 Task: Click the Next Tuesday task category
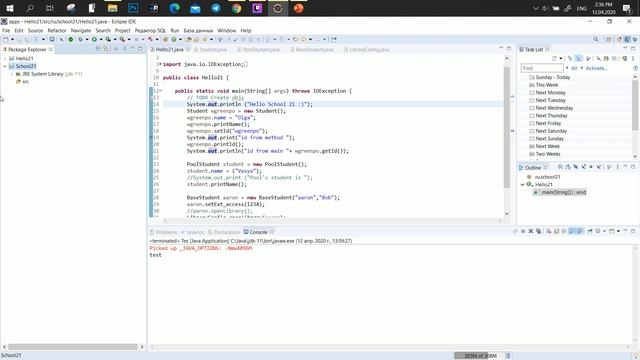coord(550,100)
